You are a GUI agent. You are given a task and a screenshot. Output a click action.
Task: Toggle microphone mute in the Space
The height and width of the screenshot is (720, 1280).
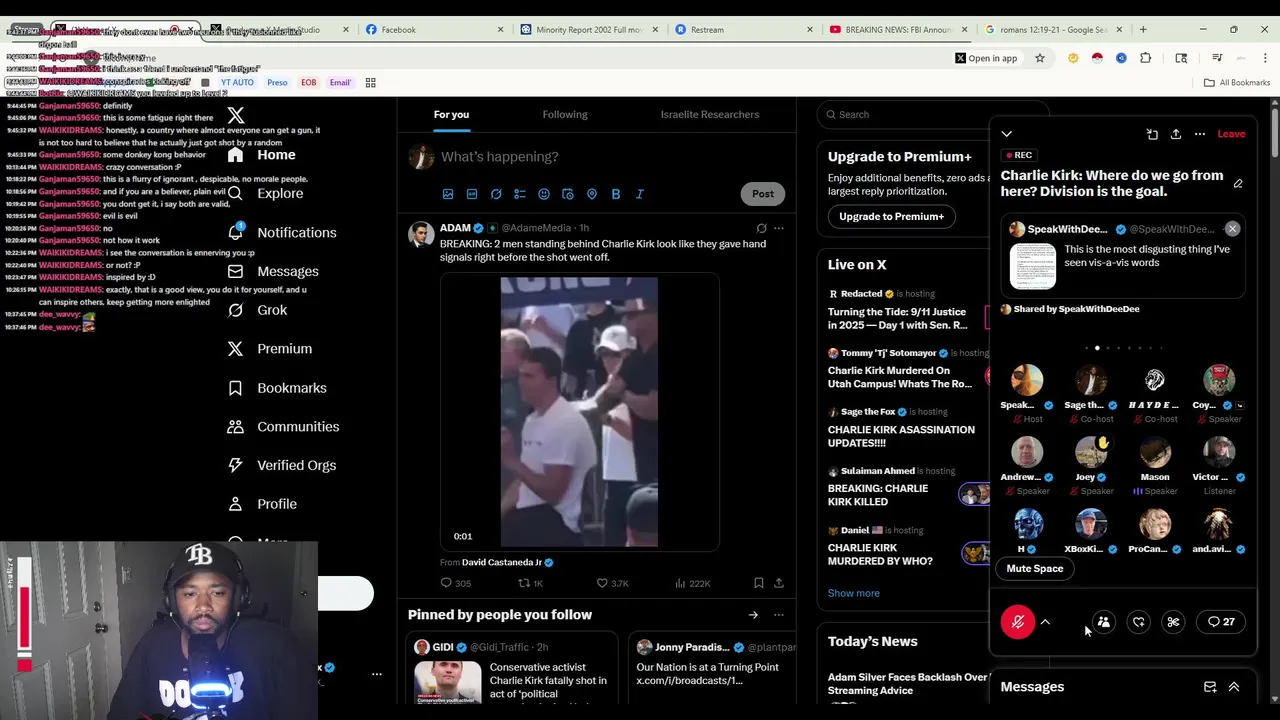(1018, 622)
